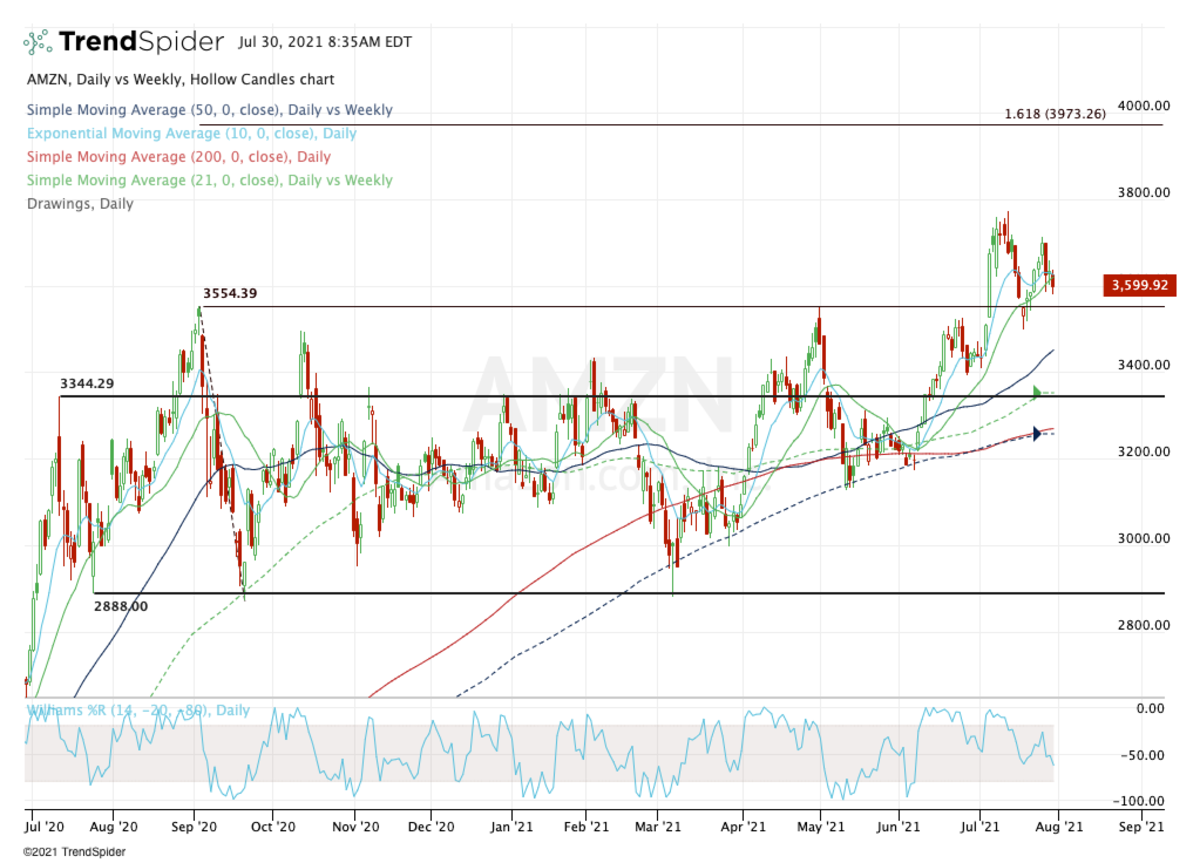
Task: Select the Simple Moving Average (200) legend entry
Action: (x=178, y=156)
